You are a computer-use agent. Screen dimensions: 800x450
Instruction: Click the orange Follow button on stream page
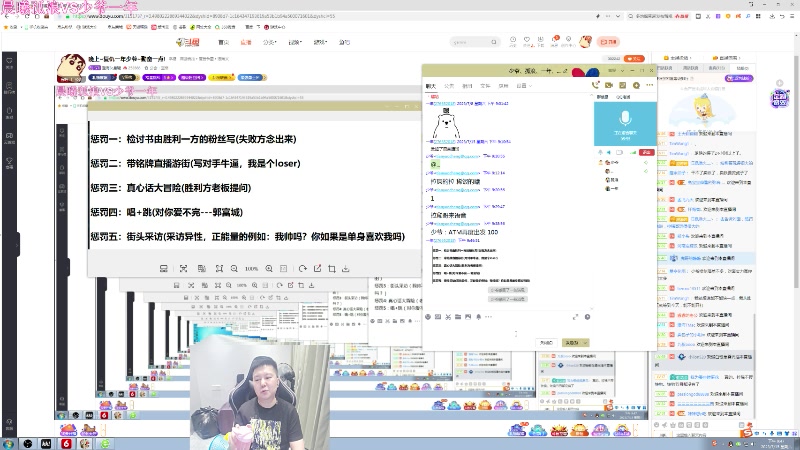634,59
